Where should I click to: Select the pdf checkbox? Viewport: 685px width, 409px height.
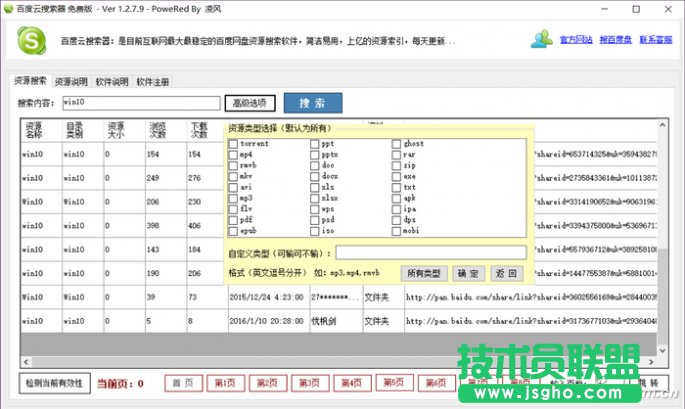click(233, 220)
